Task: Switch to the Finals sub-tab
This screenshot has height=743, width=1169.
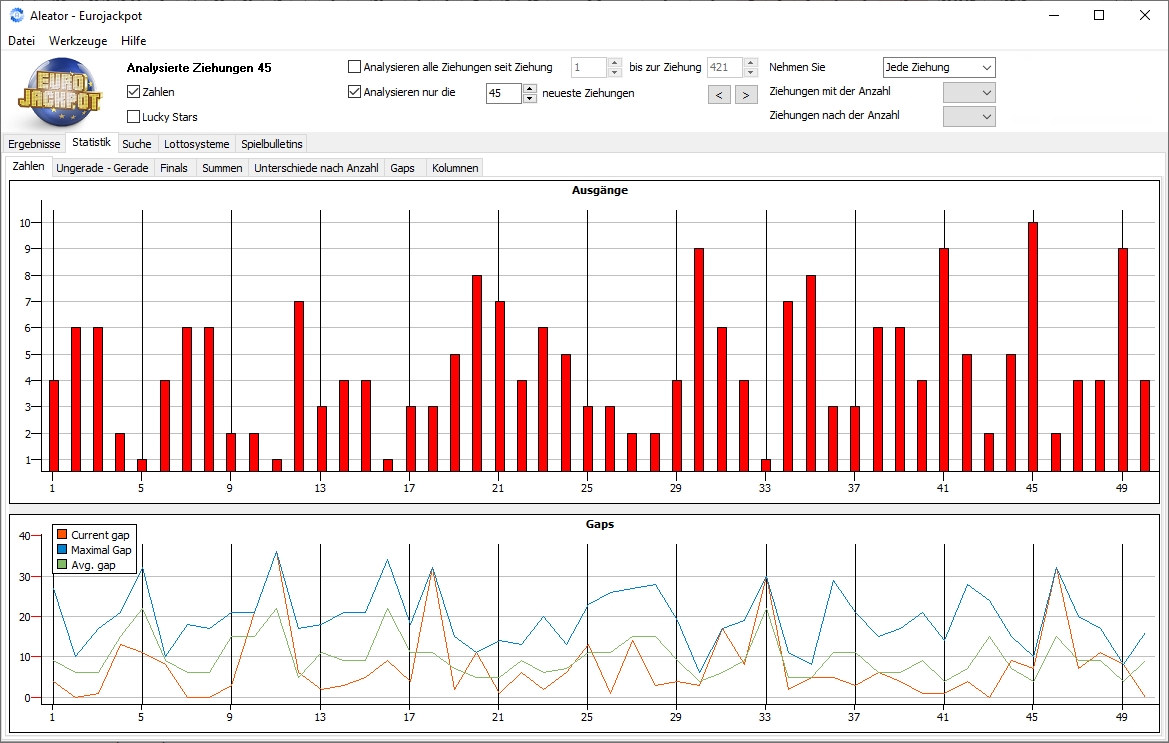Action: pyautogui.click(x=174, y=168)
